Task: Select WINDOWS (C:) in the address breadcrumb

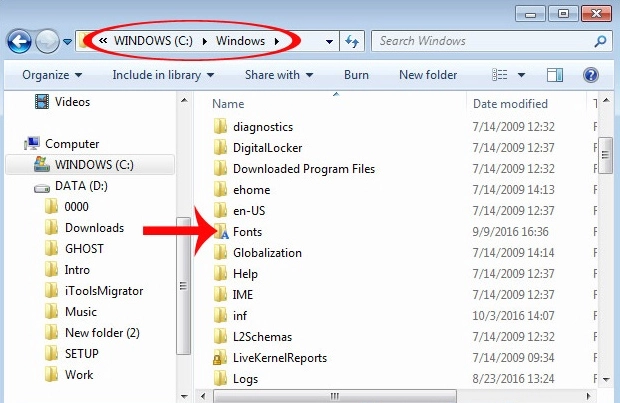Action: pos(153,41)
